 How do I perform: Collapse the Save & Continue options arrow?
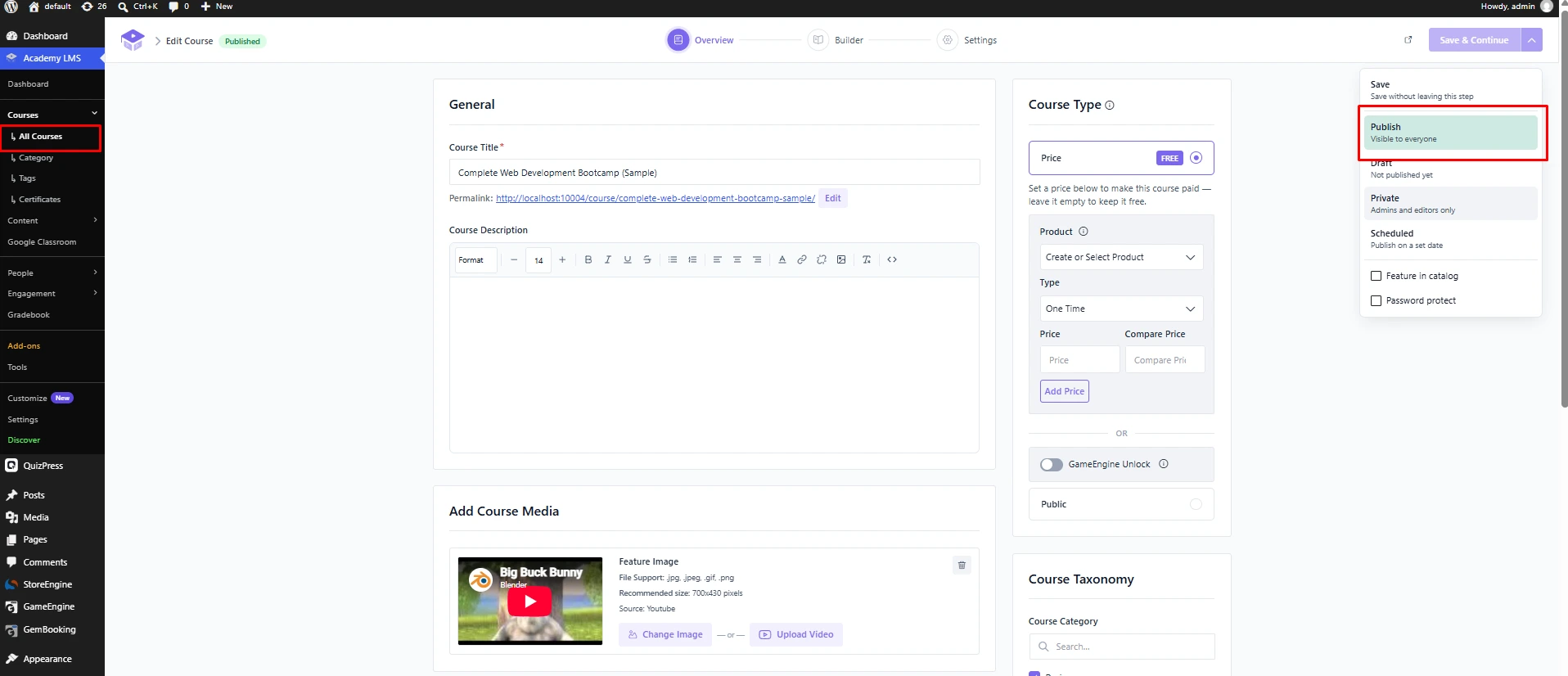(x=1532, y=39)
